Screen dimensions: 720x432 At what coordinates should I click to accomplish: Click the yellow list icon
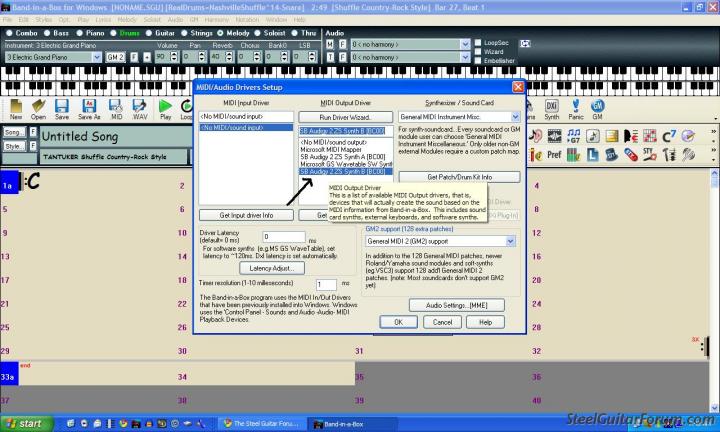612,136
